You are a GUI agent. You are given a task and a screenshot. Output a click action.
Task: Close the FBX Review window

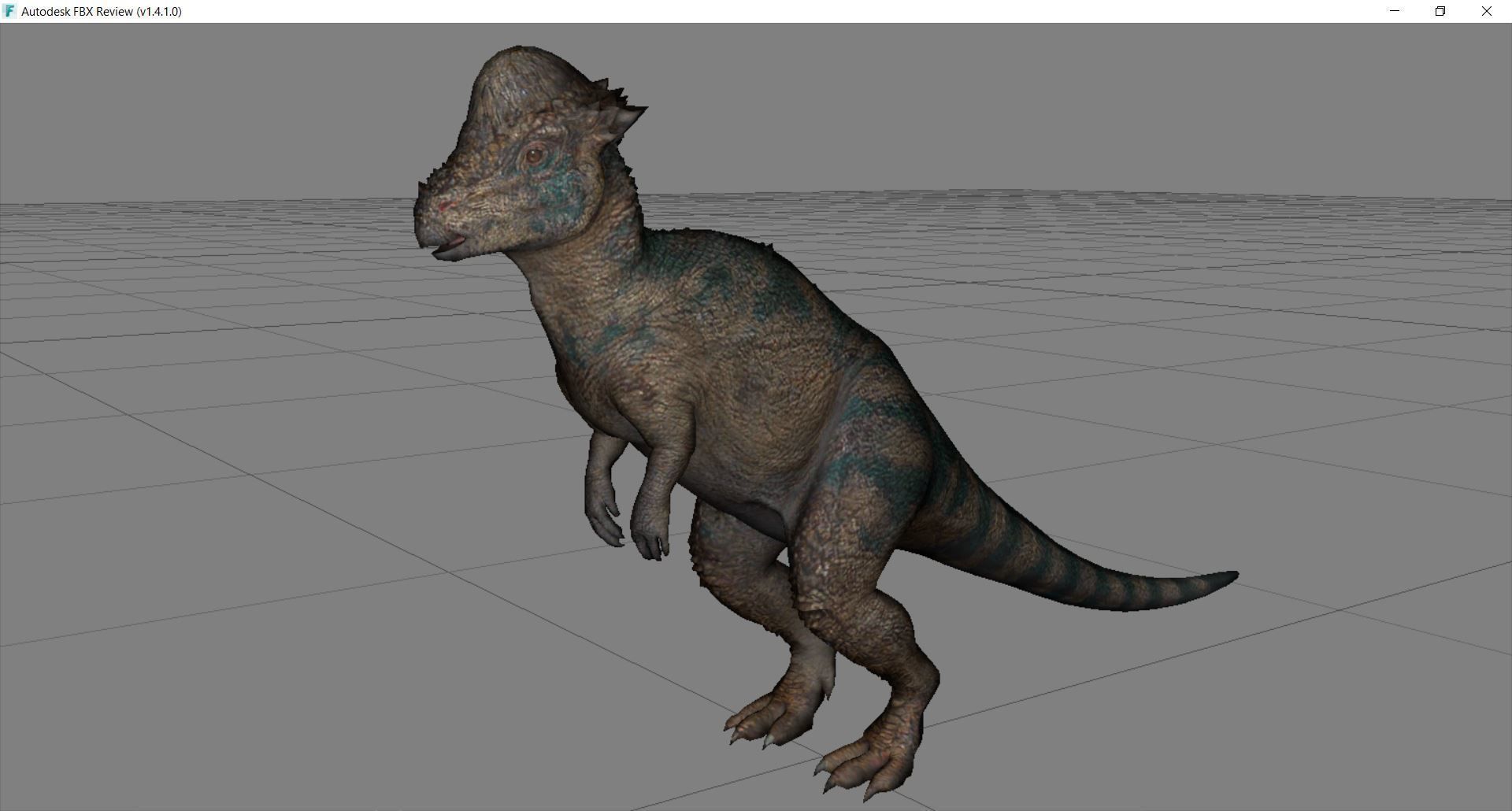point(1487,11)
